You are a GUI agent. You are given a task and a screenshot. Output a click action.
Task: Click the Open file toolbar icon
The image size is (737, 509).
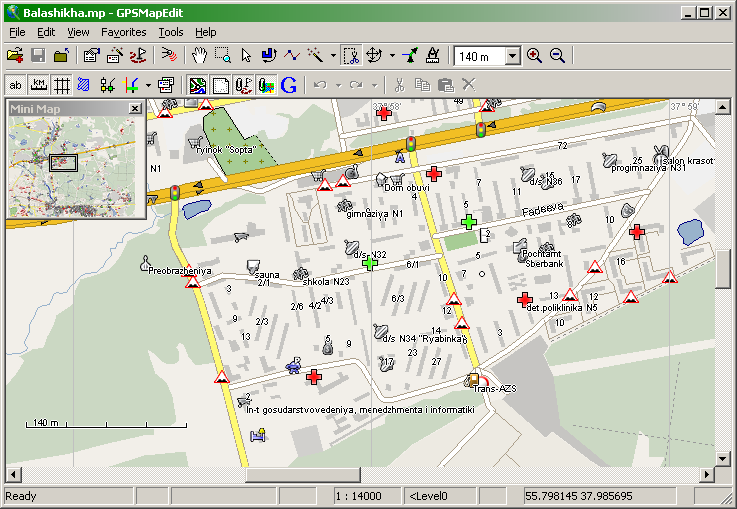point(15,56)
